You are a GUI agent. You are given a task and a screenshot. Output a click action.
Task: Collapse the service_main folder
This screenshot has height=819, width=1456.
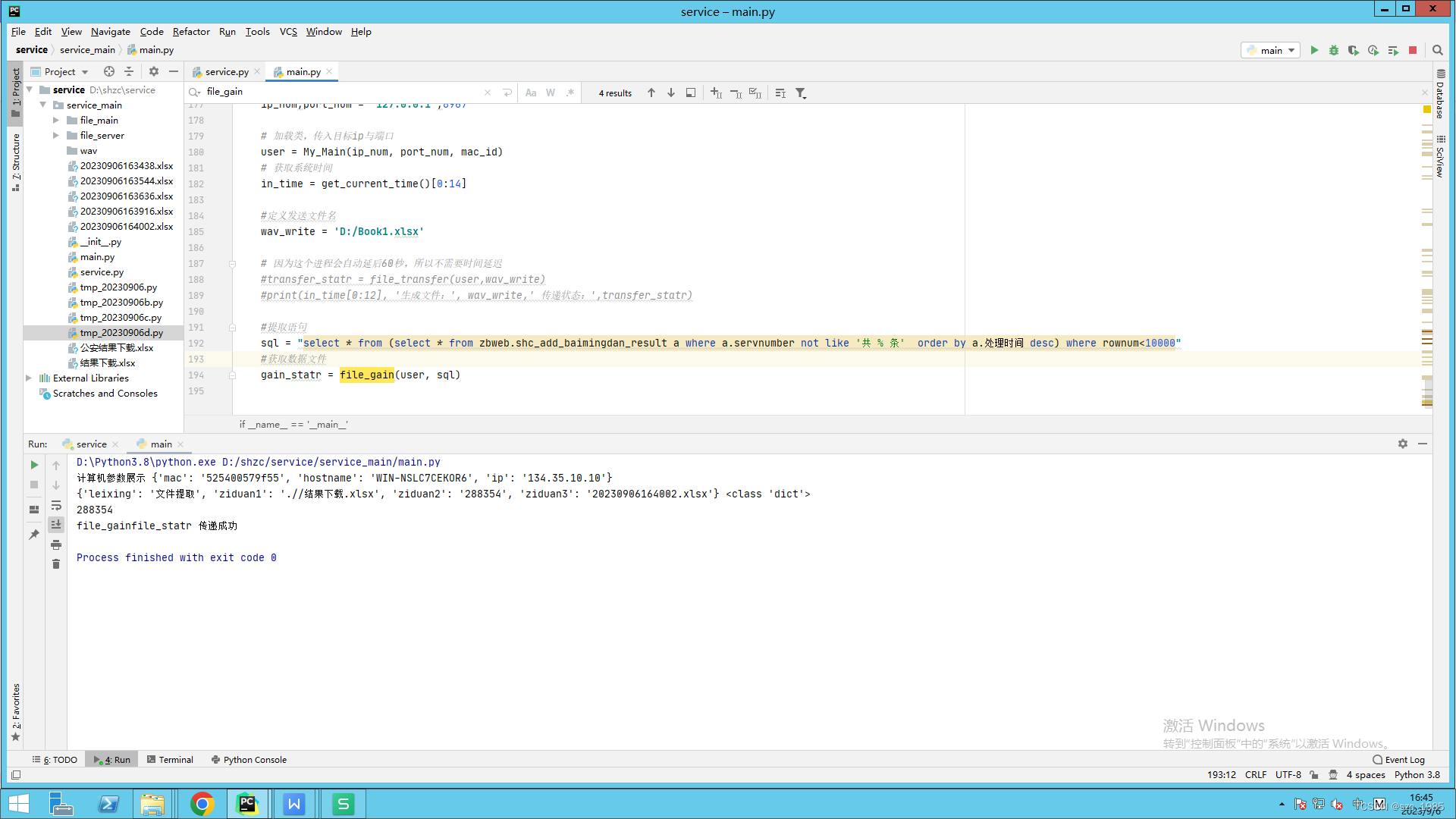(43, 105)
